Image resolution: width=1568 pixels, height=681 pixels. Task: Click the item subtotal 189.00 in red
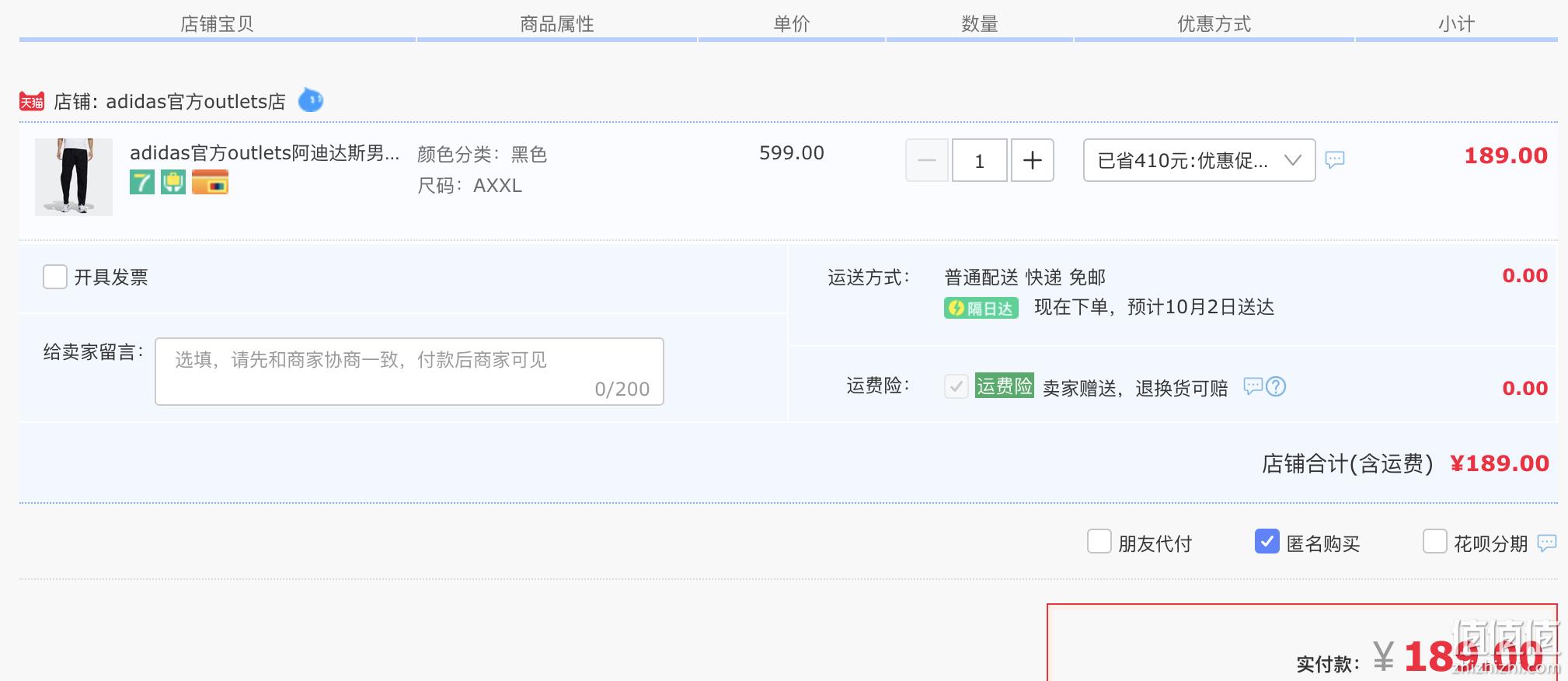(x=1506, y=155)
